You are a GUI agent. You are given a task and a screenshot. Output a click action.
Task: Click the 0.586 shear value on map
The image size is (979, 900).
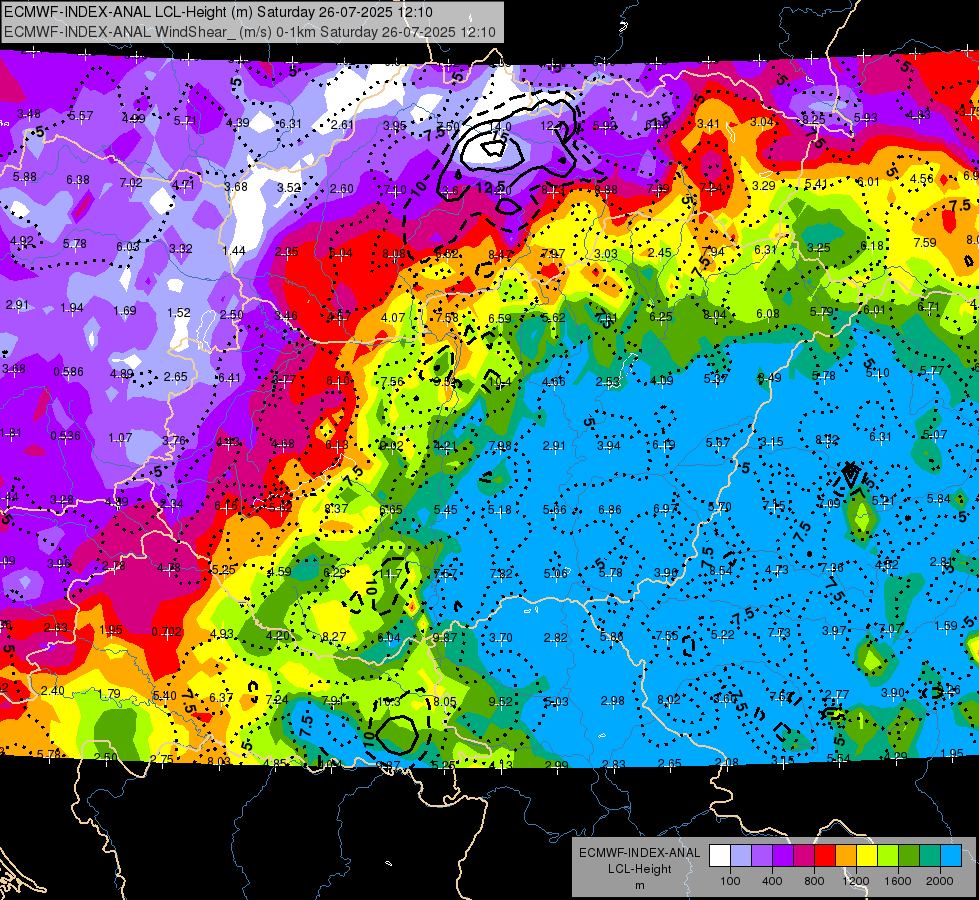click(x=68, y=372)
